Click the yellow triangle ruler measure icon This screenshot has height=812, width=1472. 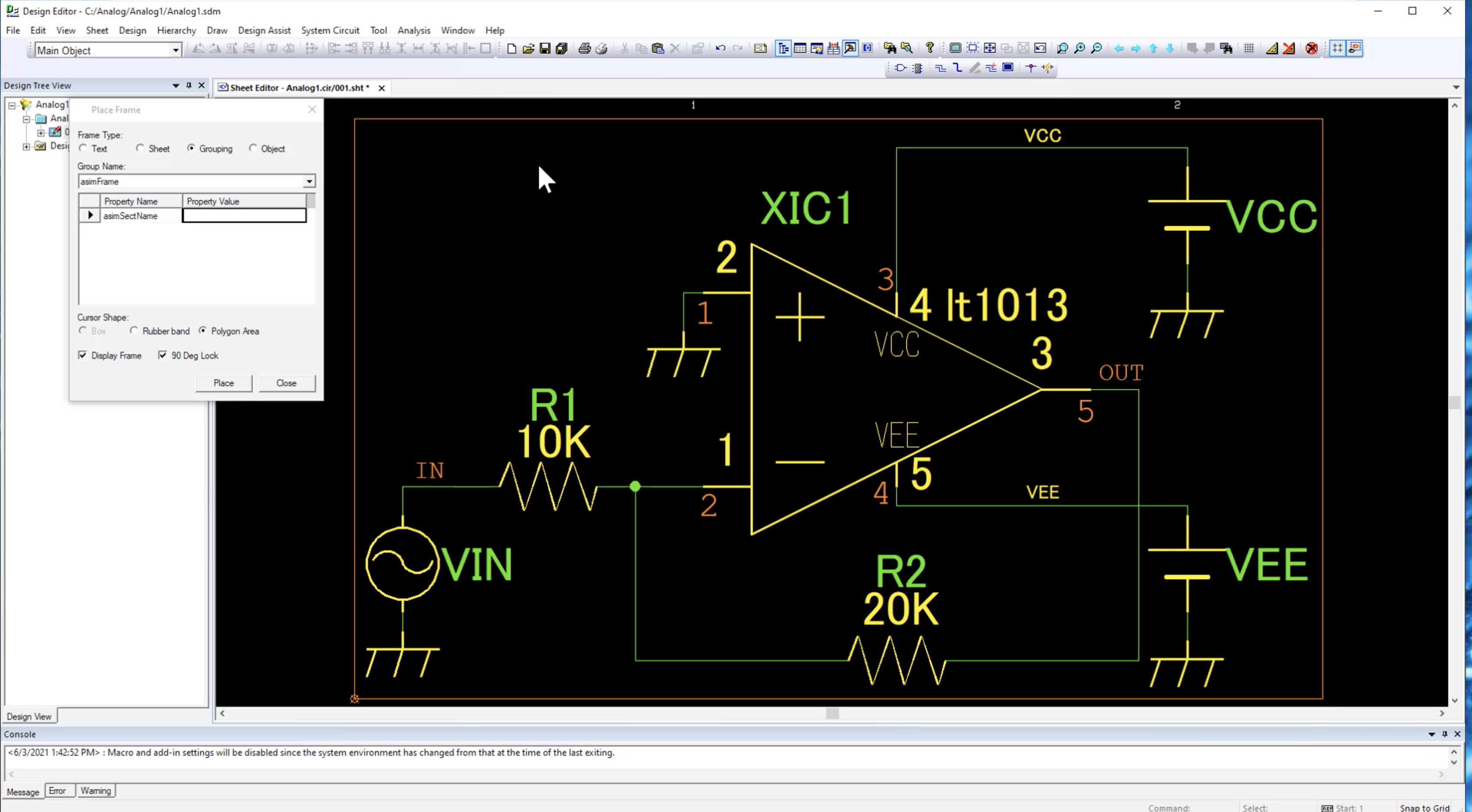(x=1271, y=49)
